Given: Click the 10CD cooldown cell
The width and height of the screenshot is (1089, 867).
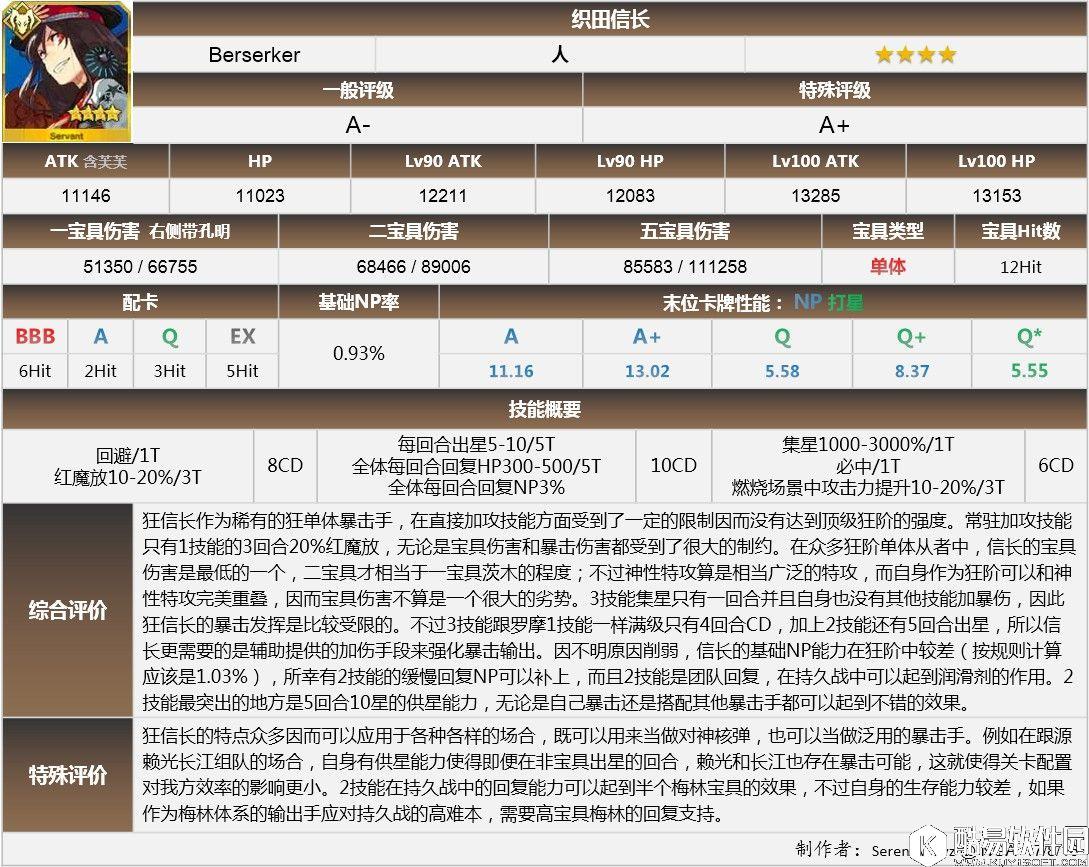Looking at the screenshot, I should coord(673,466).
